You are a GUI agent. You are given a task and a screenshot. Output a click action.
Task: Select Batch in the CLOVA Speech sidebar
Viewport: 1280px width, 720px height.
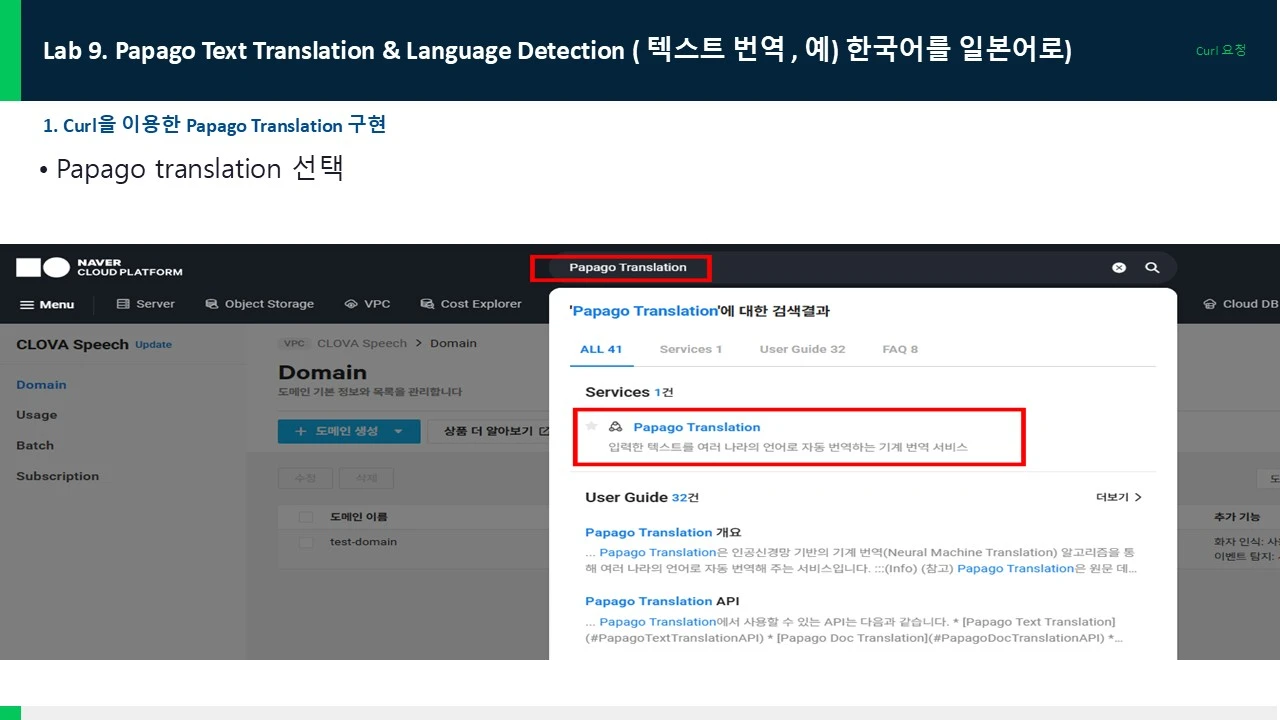point(35,445)
